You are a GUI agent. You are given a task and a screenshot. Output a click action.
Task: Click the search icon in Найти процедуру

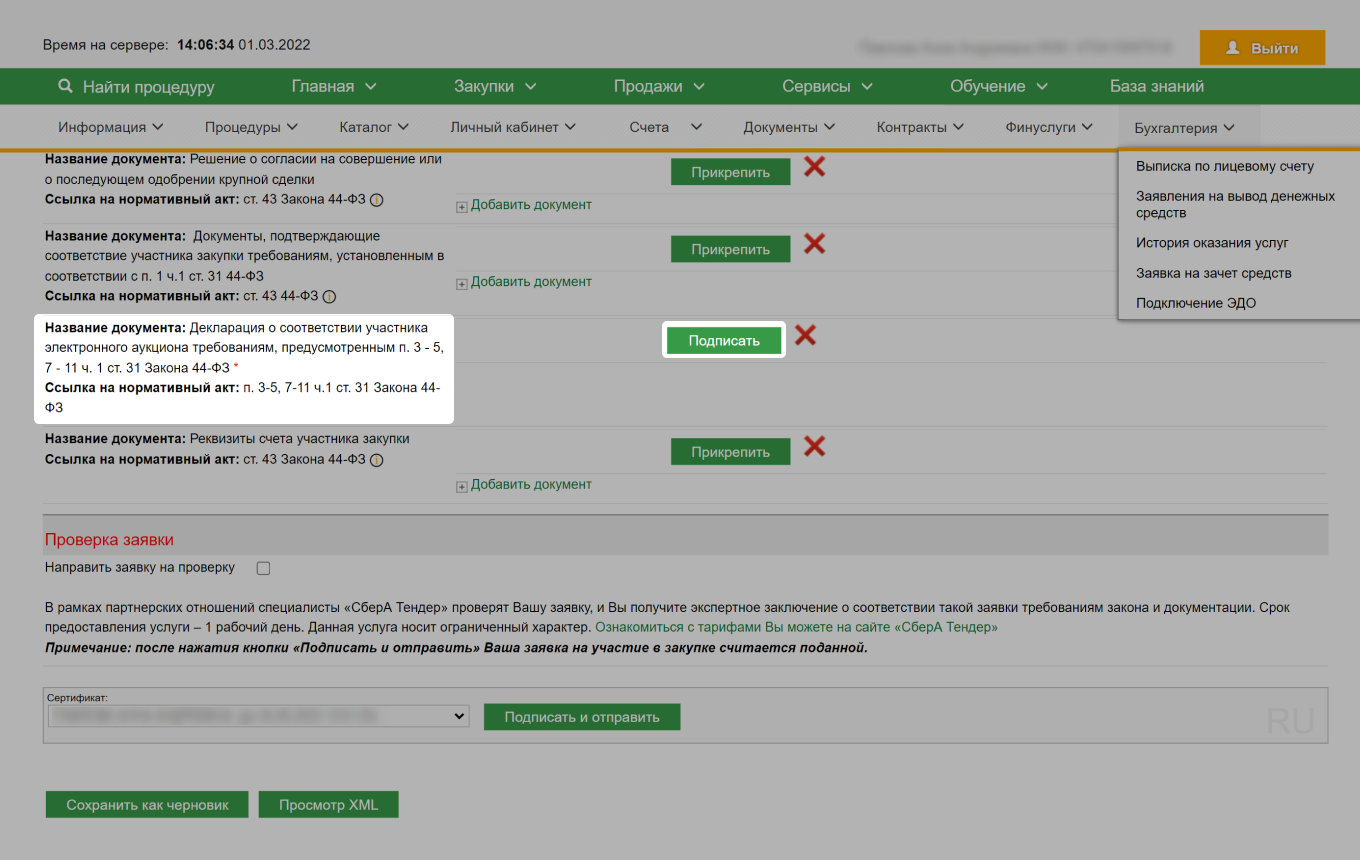(66, 87)
